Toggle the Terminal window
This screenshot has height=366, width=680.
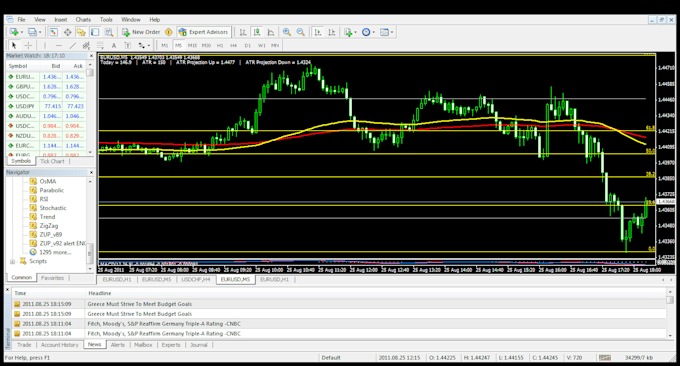coord(95,32)
